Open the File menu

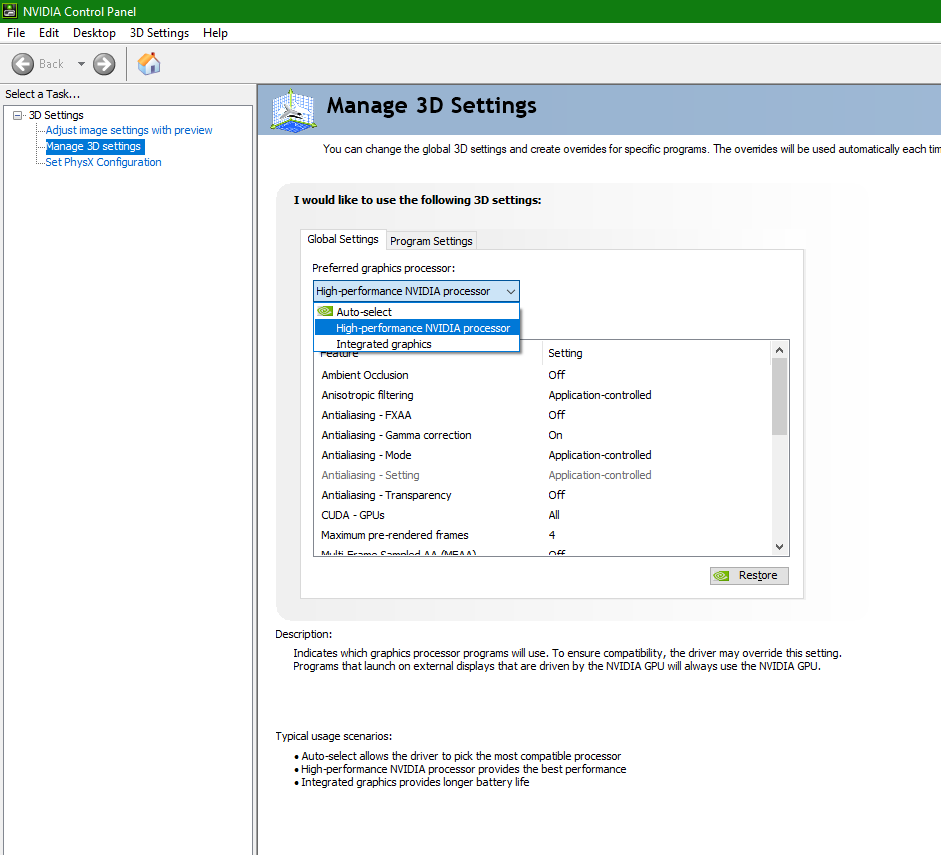tap(16, 33)
